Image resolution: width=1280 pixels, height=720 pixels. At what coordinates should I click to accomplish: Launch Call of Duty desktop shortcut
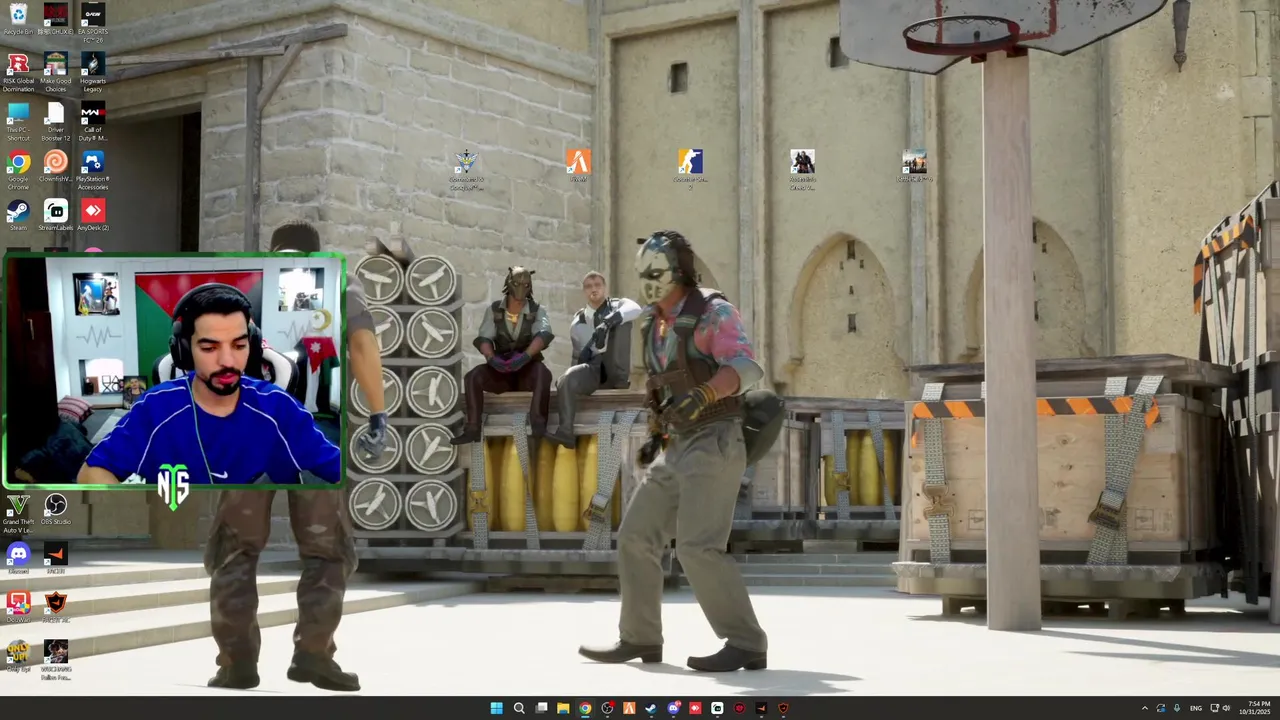click(93, 121)
